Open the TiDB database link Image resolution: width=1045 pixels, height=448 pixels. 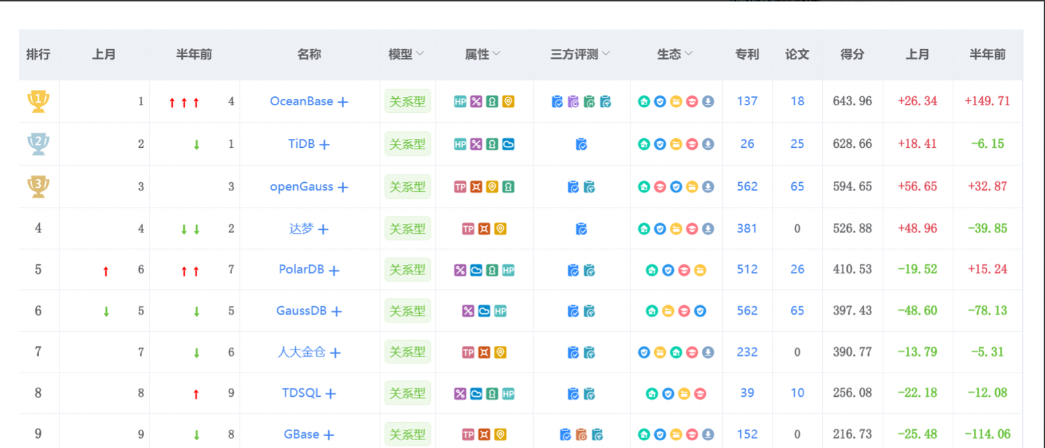[x=301, y=144]
